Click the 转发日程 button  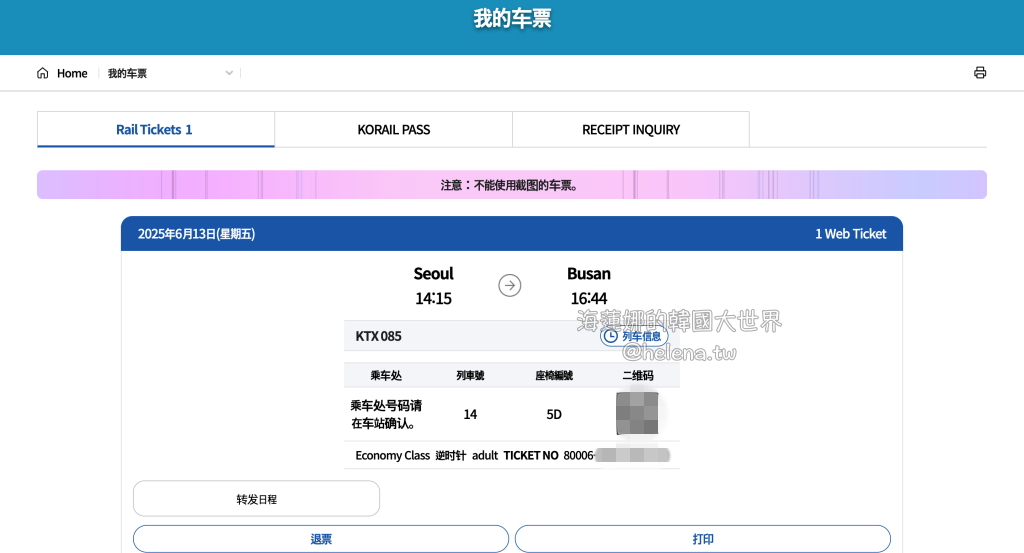click(x=256, y=499)
